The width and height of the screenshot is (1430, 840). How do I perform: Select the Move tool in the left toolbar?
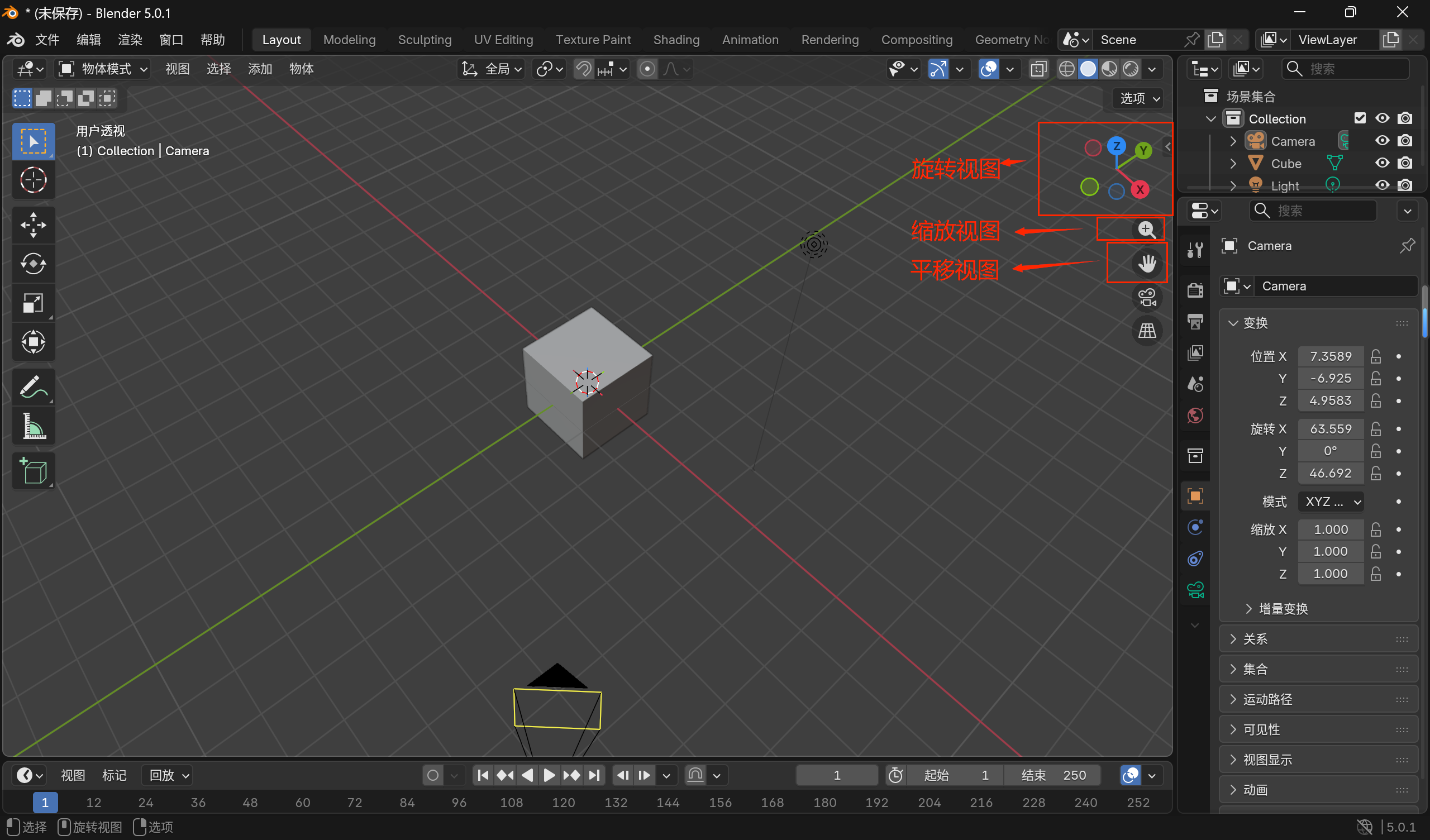(x=33, y=225)
